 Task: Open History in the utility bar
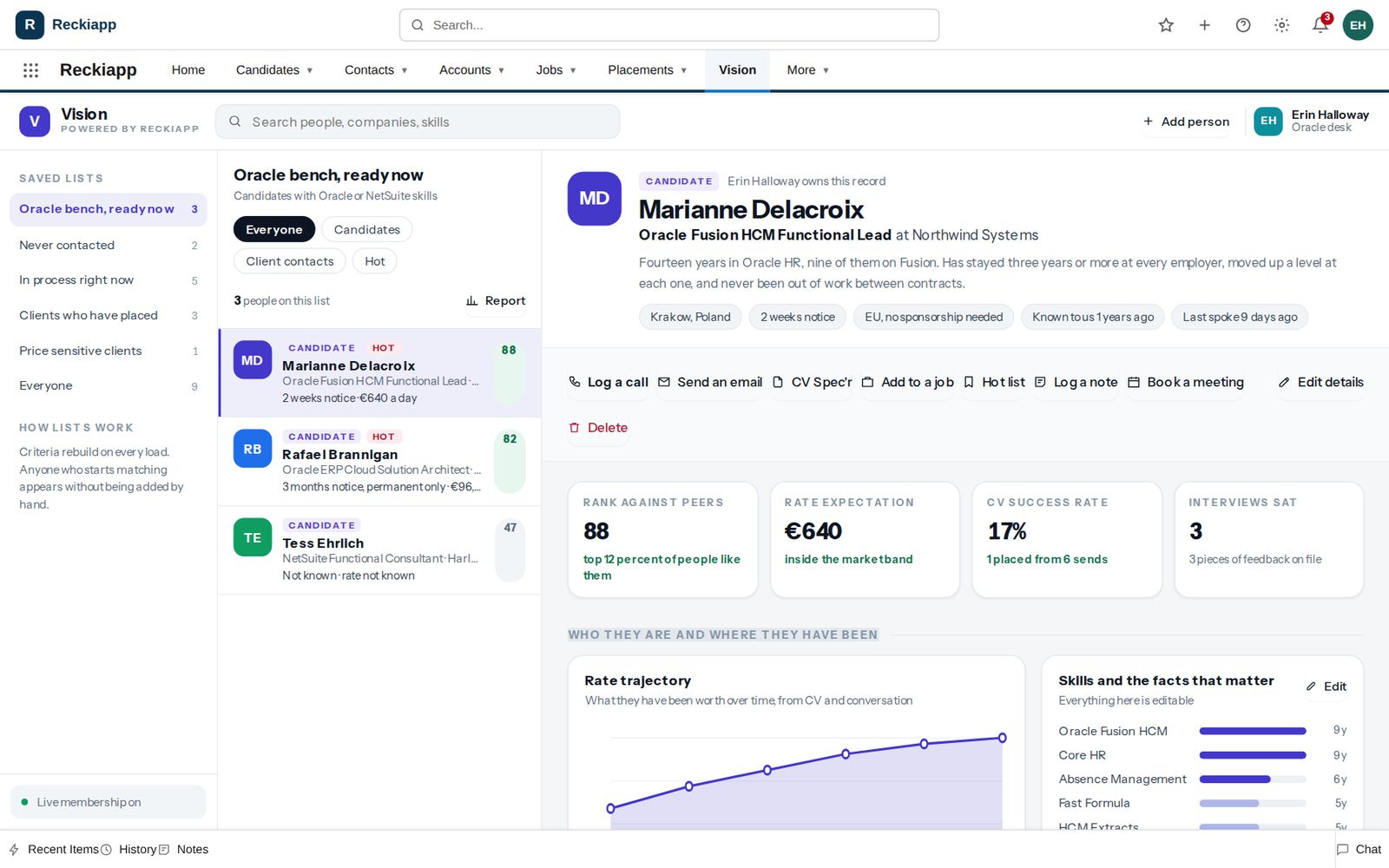pyautogui.click(x=128, y=850)
